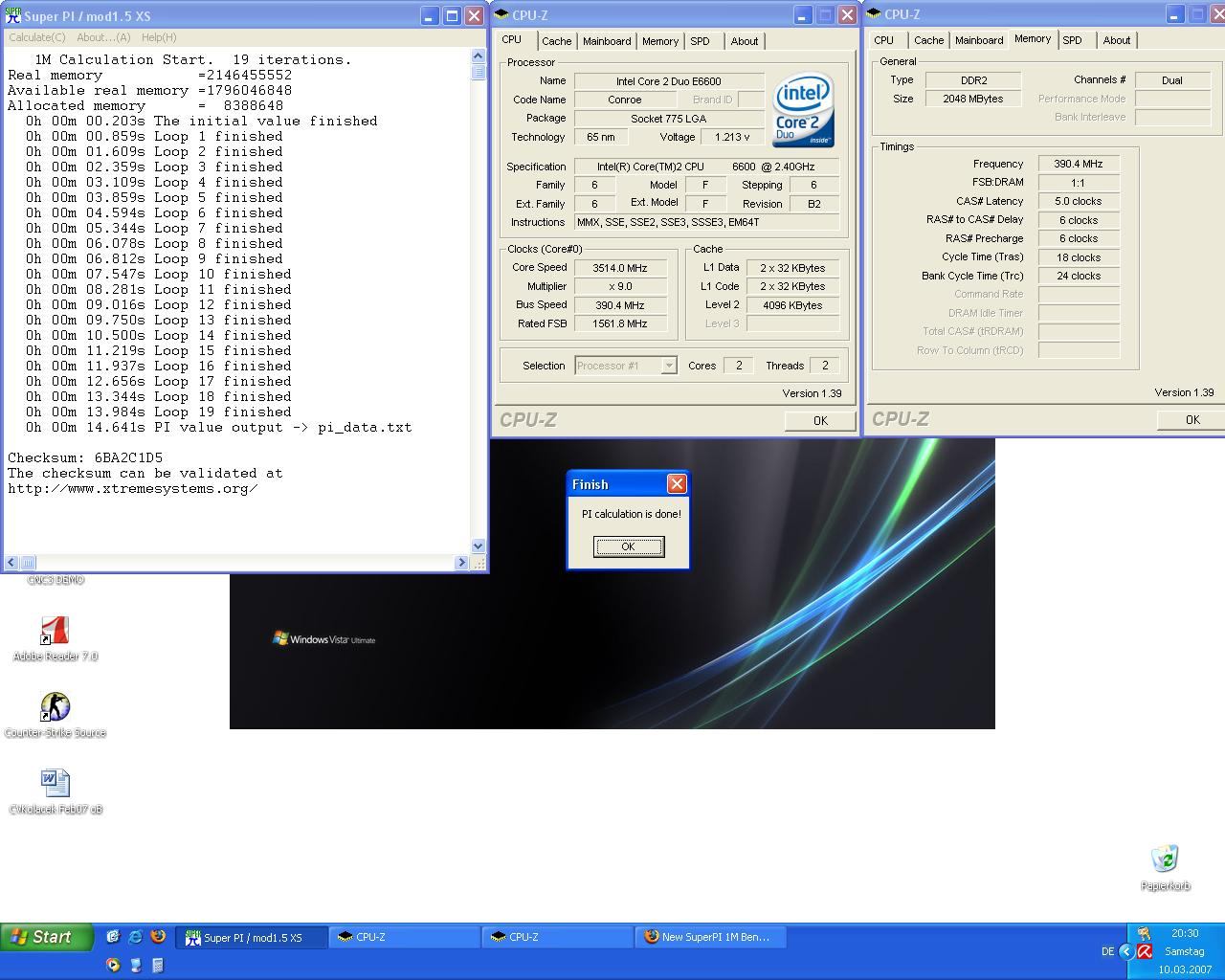
Task: Click OK in right CPU-Z Memory window
Action: click(x=1192, y=419)
